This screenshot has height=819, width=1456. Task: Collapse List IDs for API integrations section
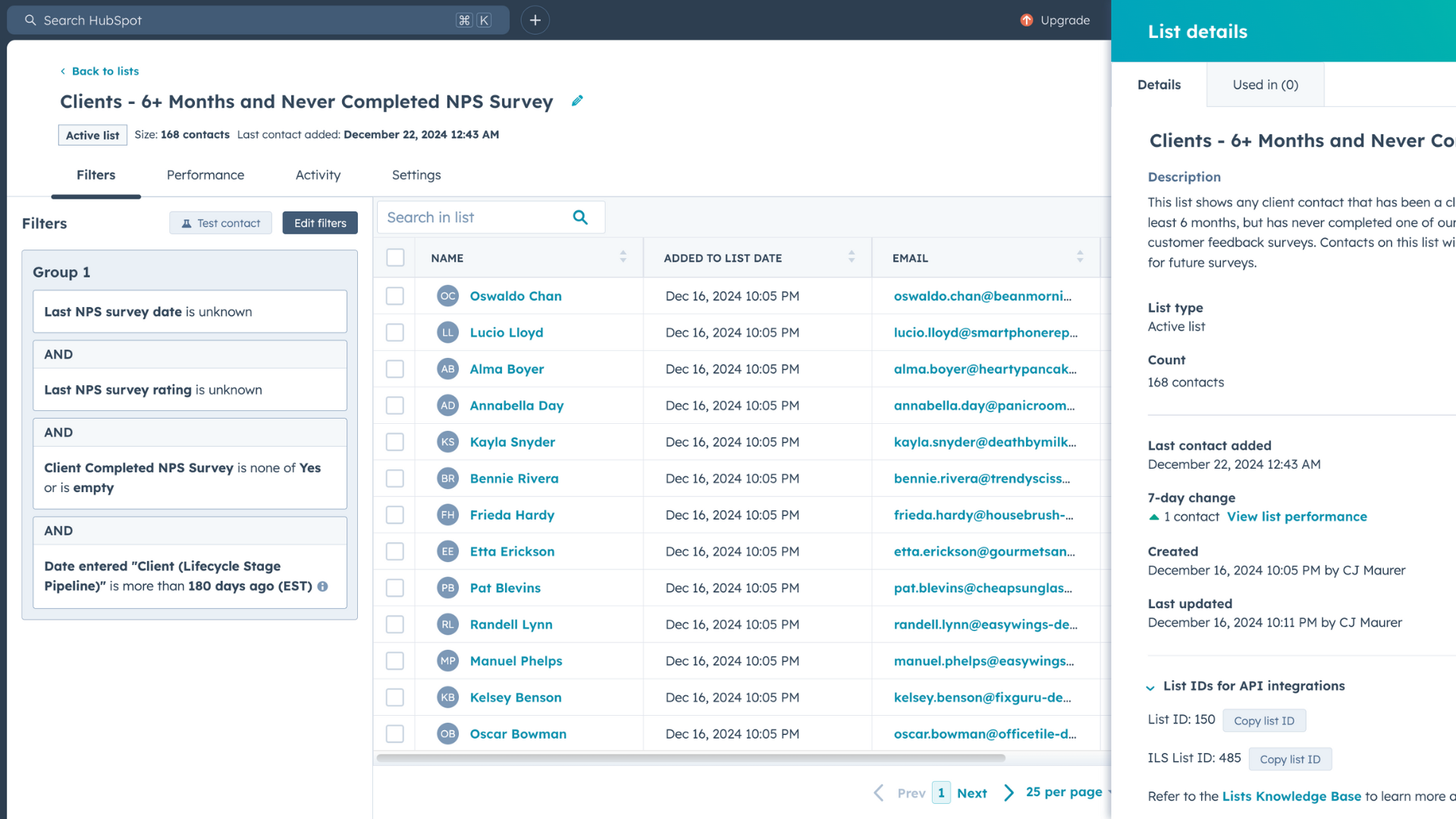coord(1150,687)
